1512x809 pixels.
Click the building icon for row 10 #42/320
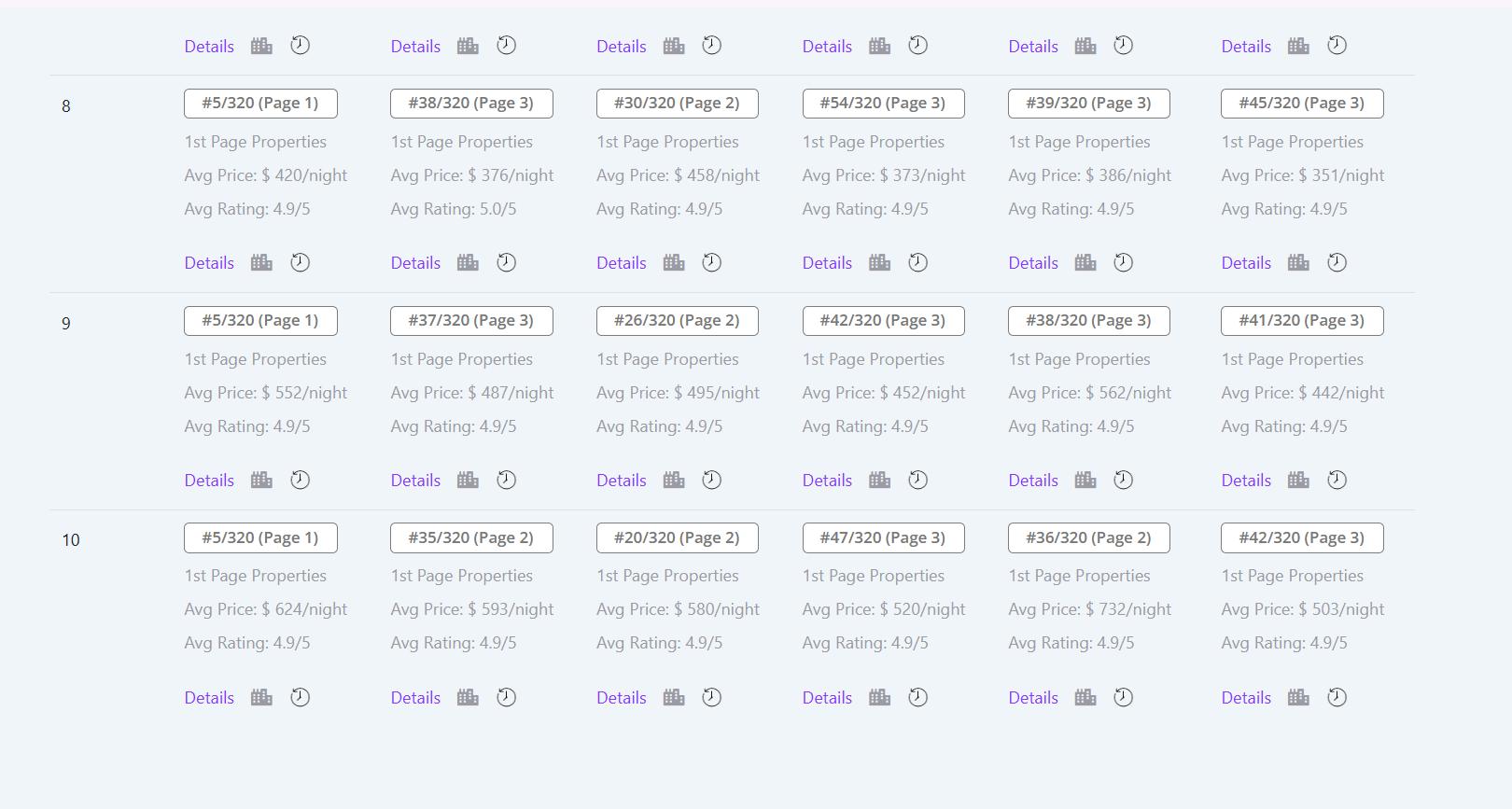point(1298,698)
